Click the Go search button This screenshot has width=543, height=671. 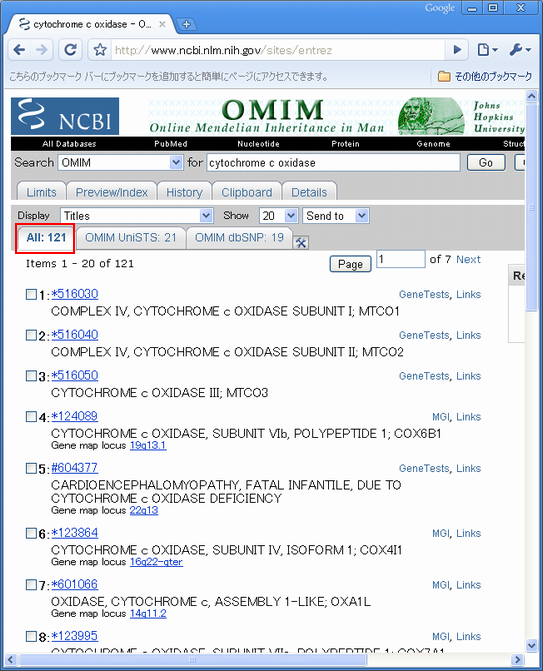[x=486, y=163]
